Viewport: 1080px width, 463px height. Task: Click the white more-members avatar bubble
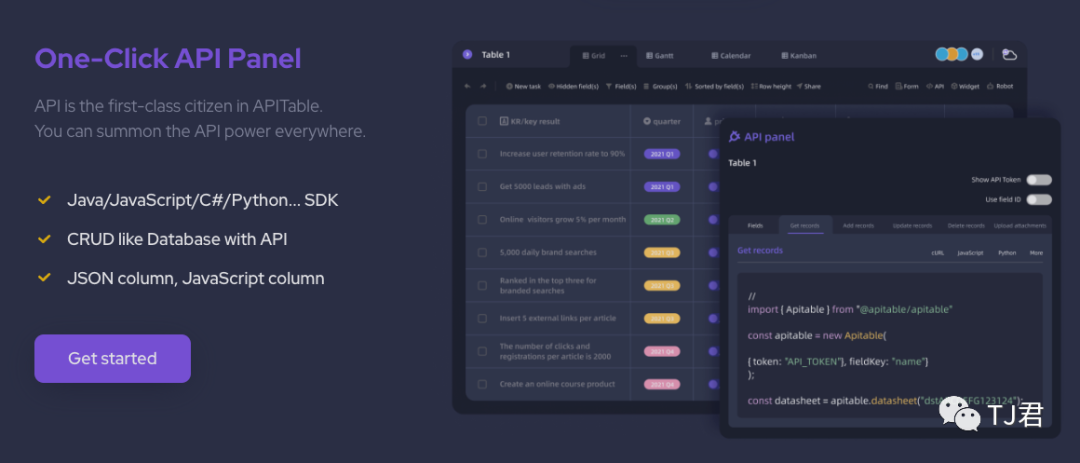pyautogui.click(x=977, y=54)
